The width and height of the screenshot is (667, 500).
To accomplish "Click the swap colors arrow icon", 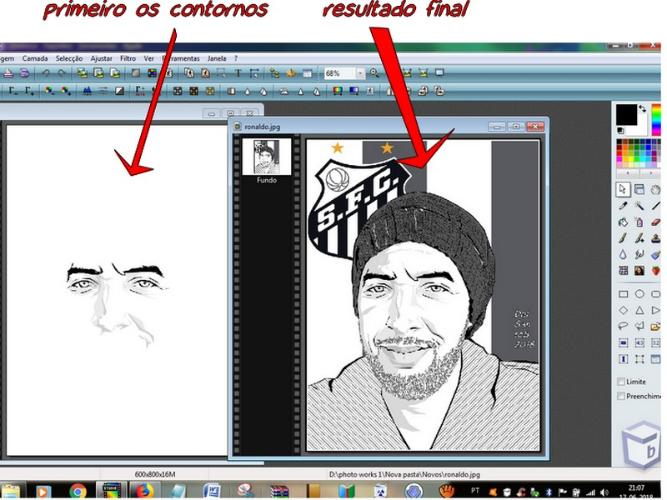I will click(x=642, y=109).
